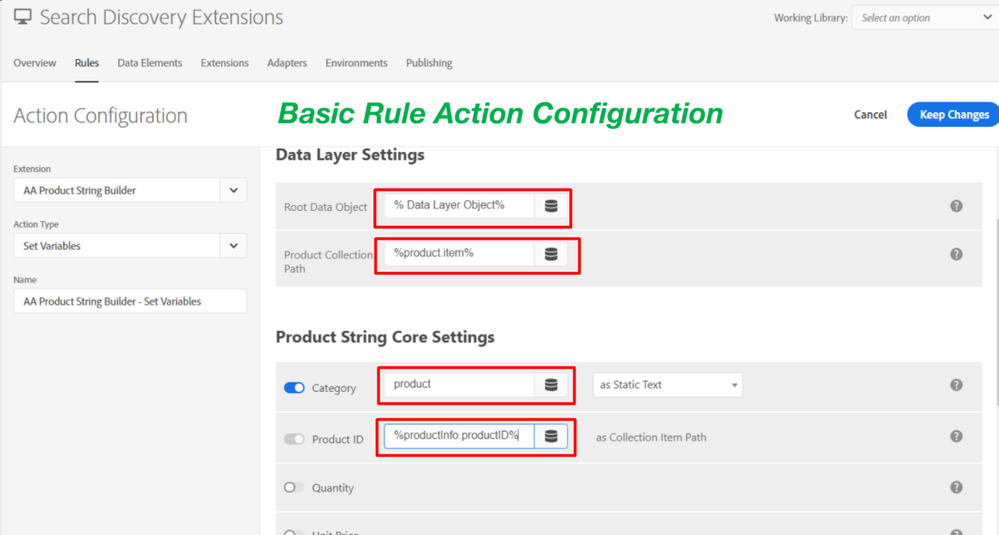Open help for Product Collection Path row
999x535 pixels.
[x=956, y=254]
